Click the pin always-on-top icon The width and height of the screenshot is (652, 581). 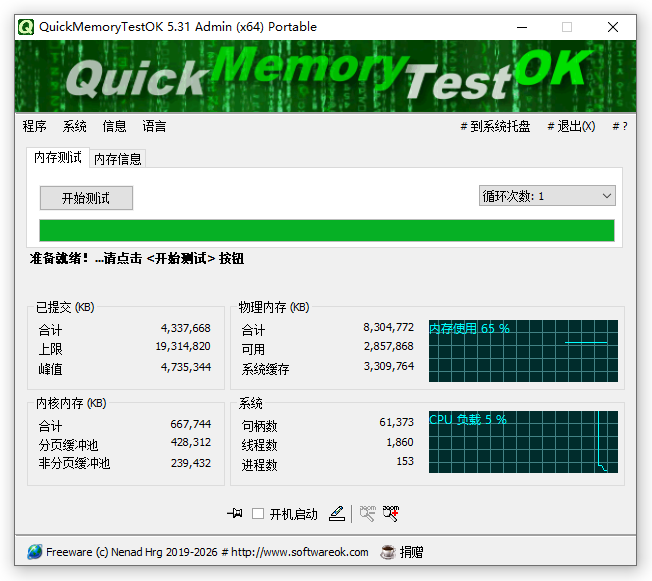click(x=235, y=513)
